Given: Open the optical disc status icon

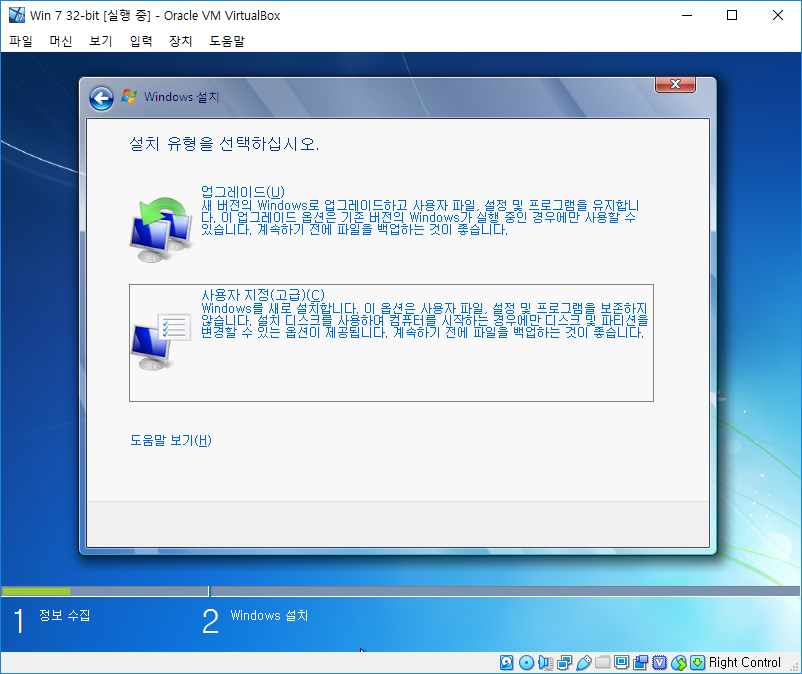Looking at the screenshot, I should tap(526, 662).
